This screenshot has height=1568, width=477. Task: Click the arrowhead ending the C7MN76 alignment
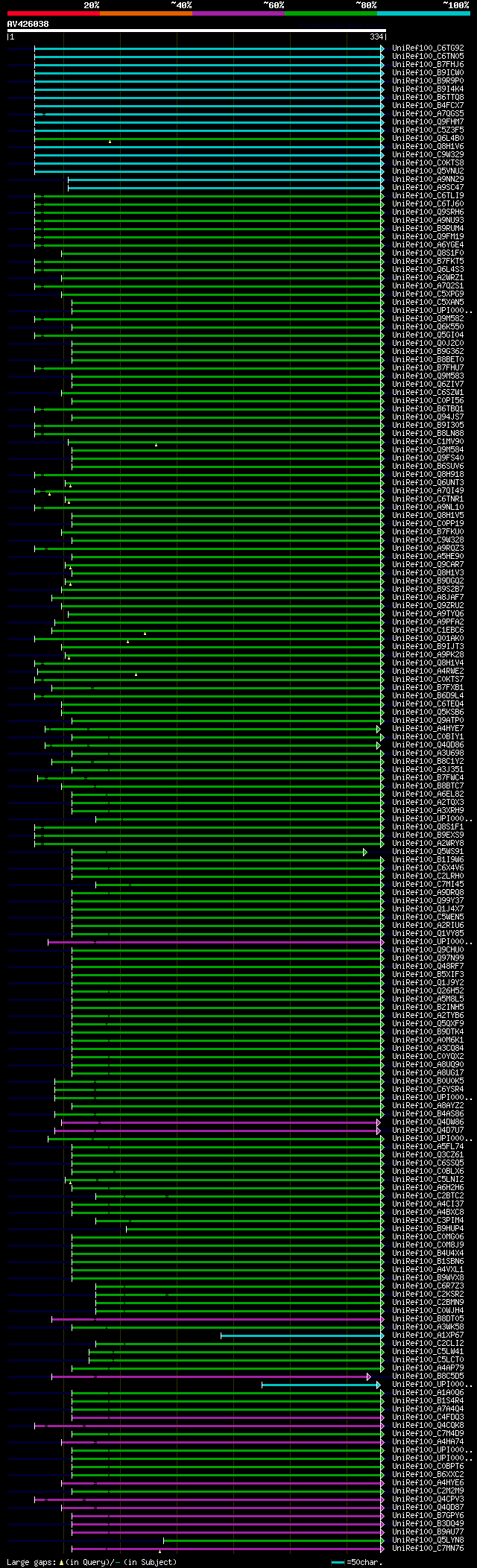click(382, 1549)
